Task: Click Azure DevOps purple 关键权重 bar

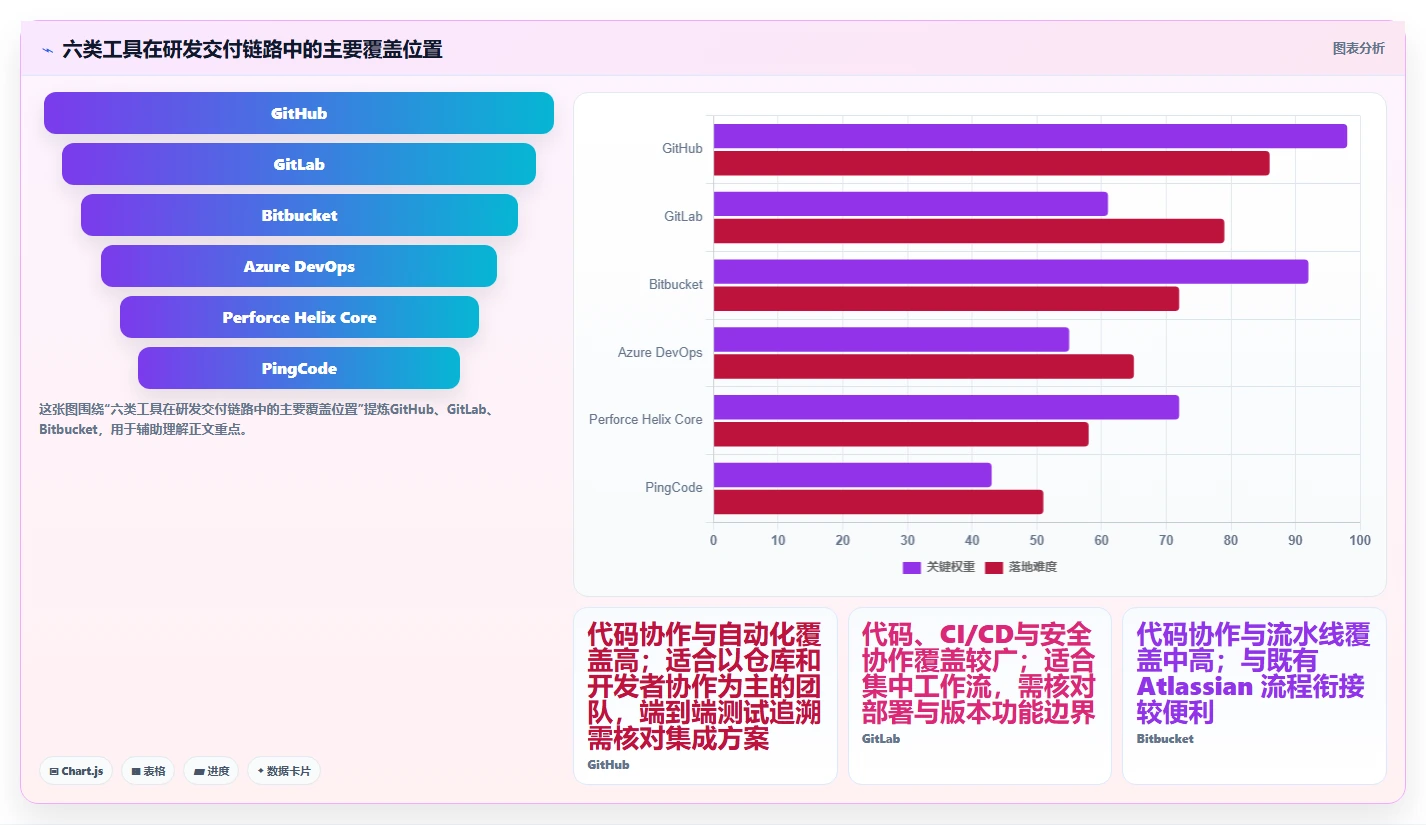Action: coord(891,339)
